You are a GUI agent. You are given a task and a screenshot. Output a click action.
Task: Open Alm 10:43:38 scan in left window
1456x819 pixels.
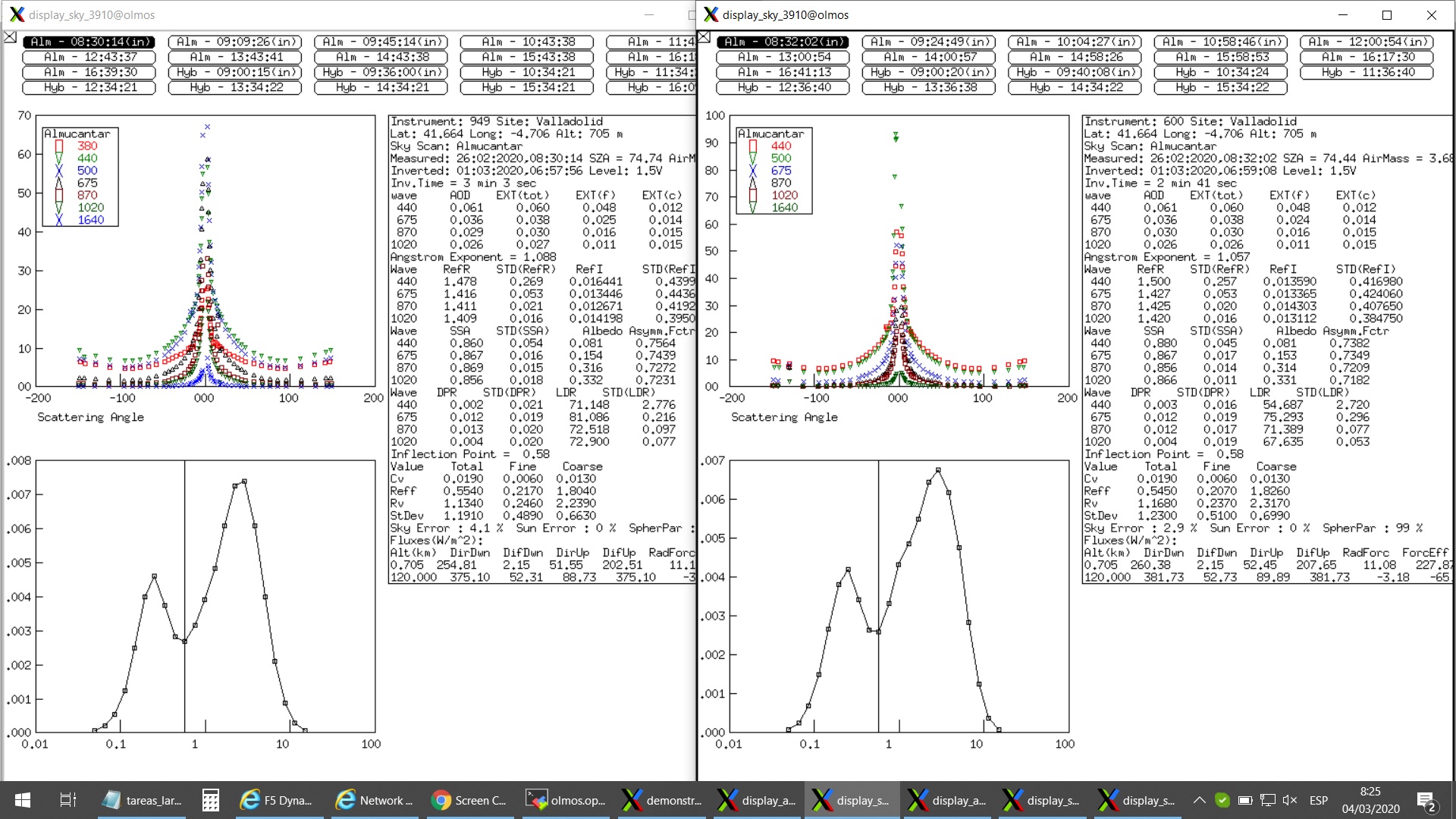(527, 42)
